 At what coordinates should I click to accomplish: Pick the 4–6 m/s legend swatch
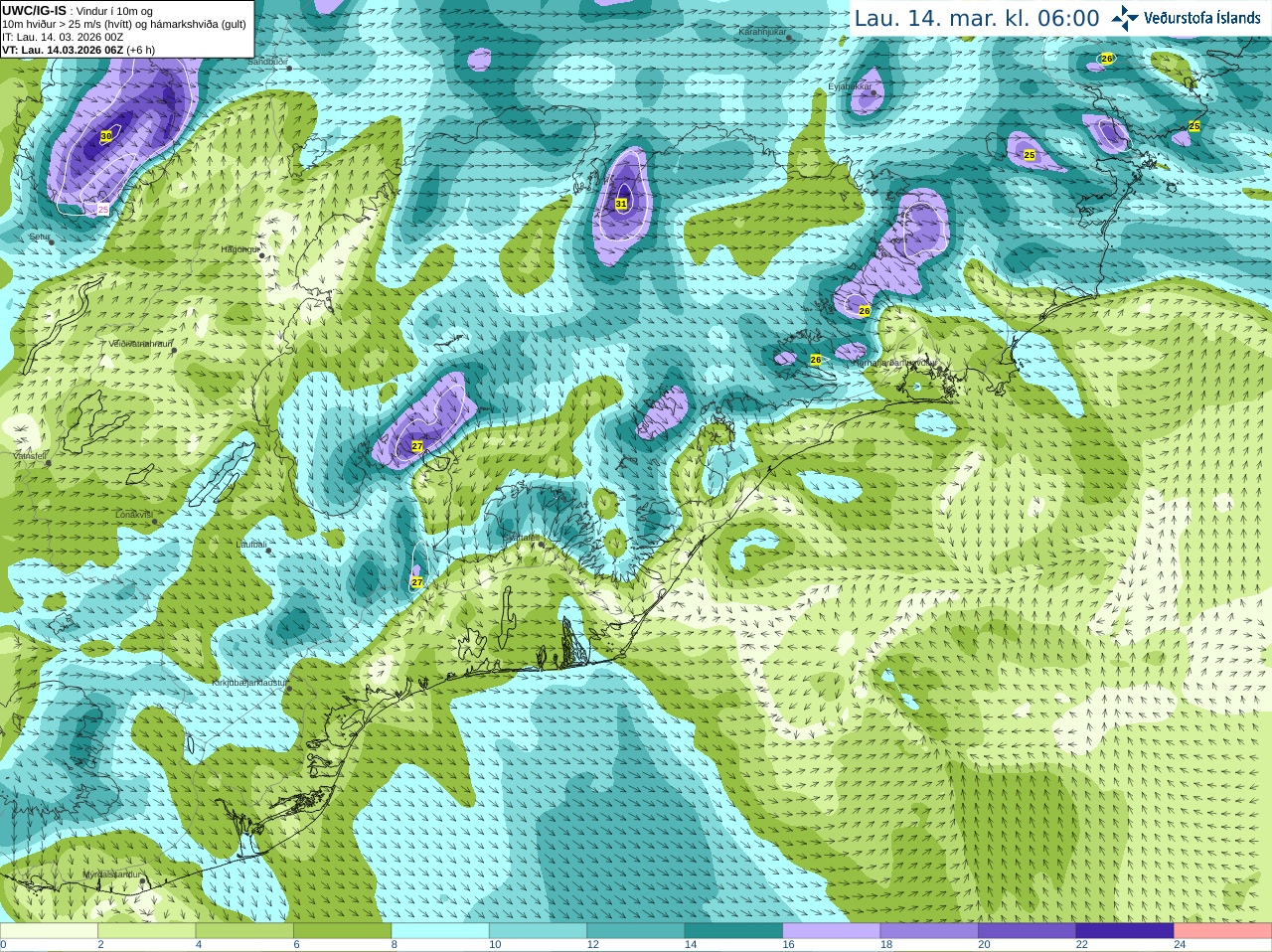tap(244, 931)
